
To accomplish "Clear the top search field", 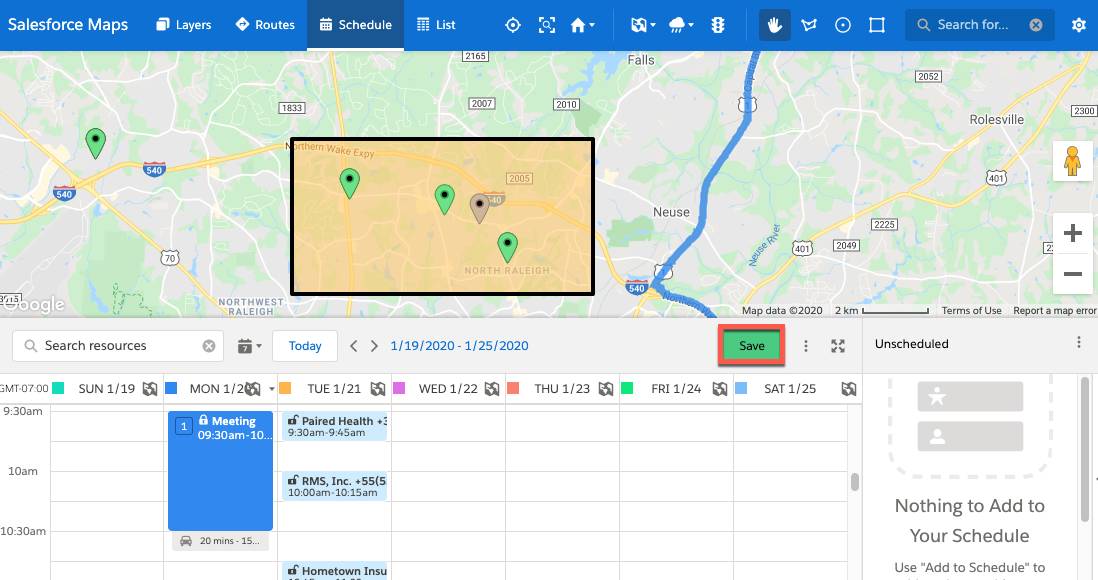I will [1036, 25].
